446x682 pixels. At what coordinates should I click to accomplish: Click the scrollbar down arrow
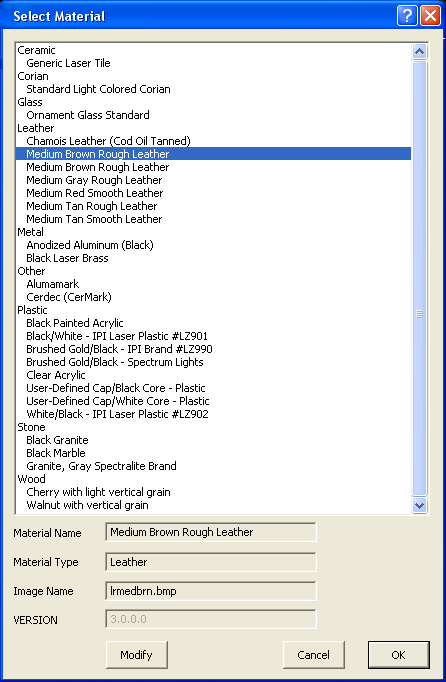pos(419,505)
